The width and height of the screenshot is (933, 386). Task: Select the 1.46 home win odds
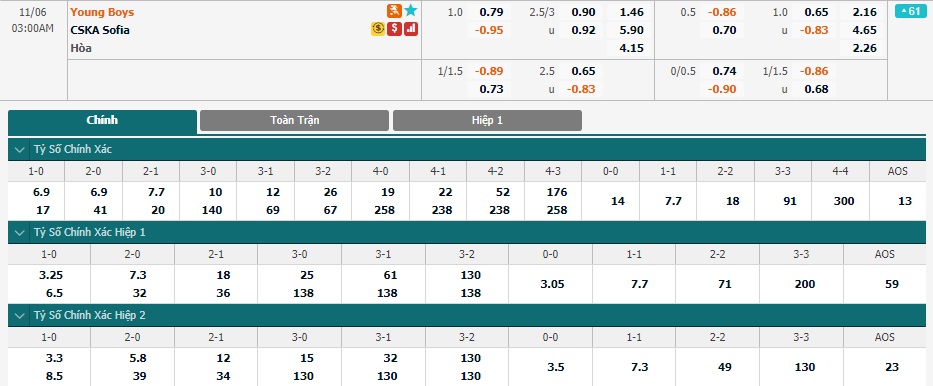pos(631,12)
